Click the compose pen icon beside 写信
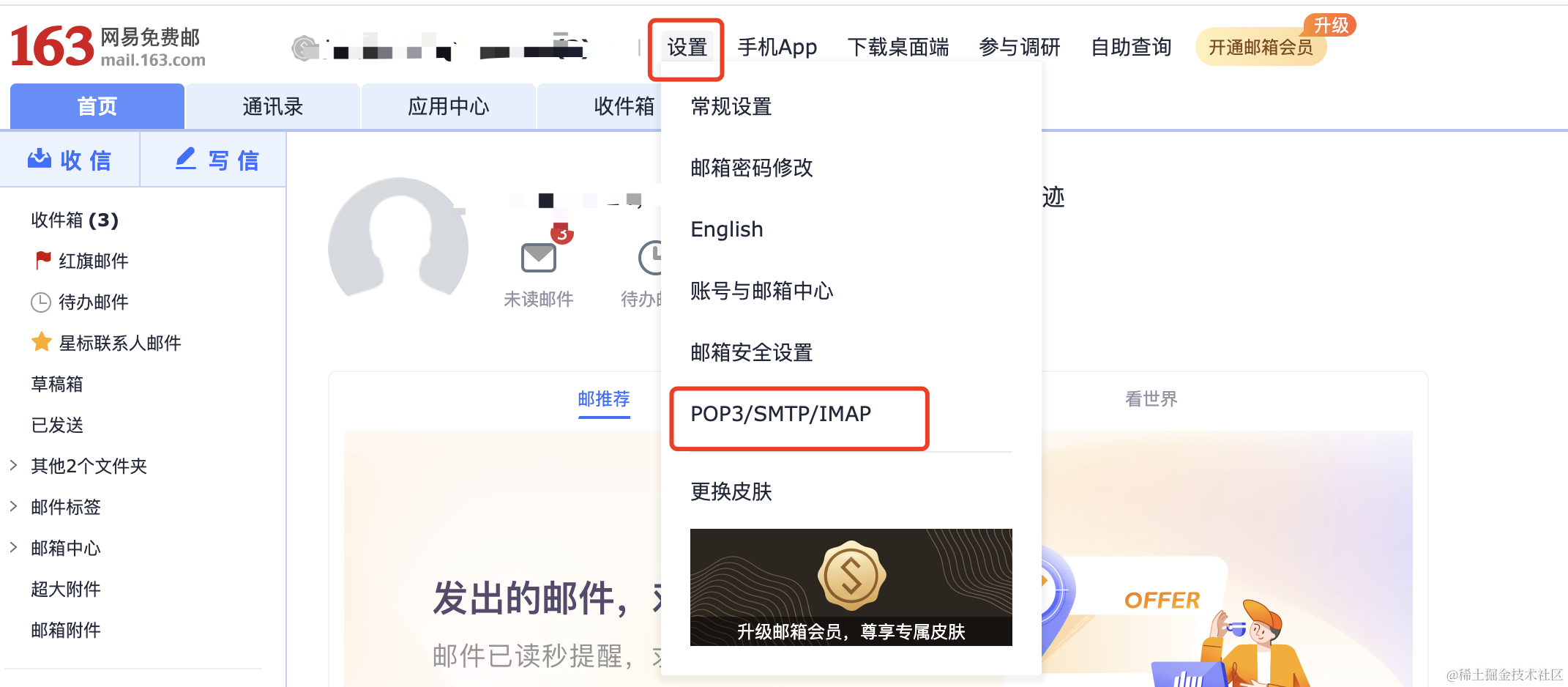 point(186,158)
